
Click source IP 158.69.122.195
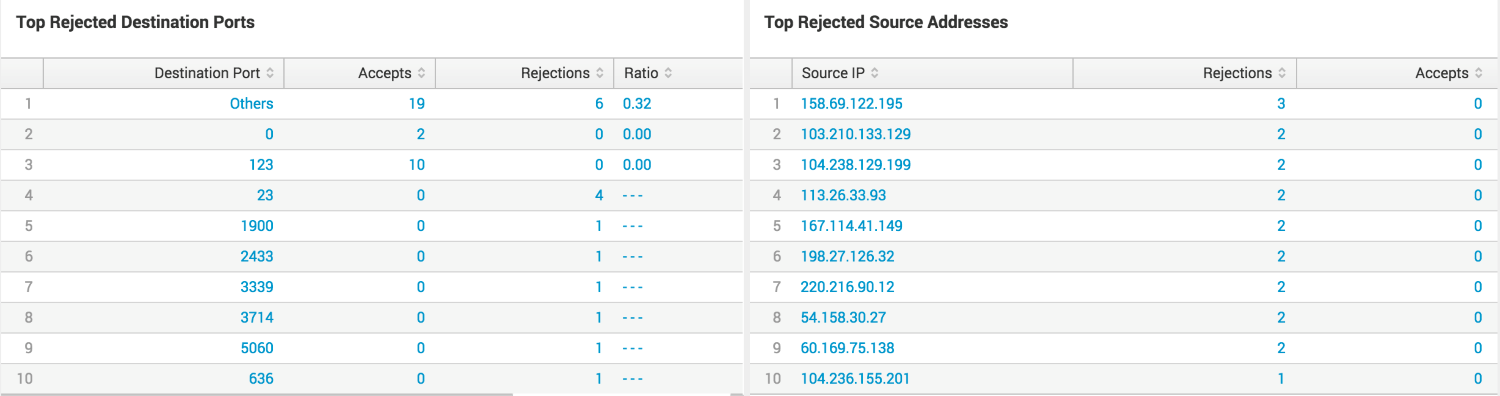[x=852, y=103]
